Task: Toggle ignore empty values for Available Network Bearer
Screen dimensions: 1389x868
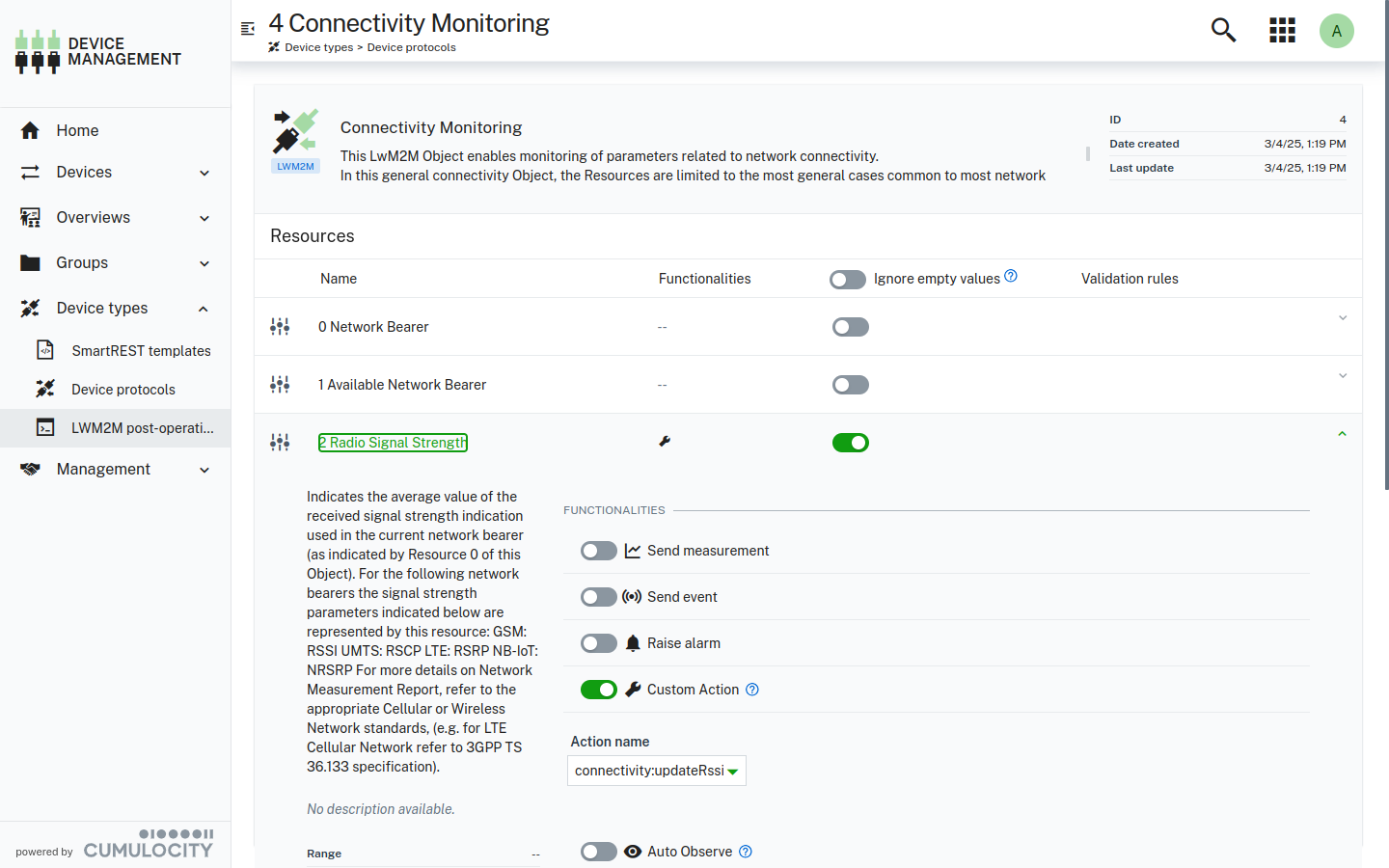Action: click(850, 385)
